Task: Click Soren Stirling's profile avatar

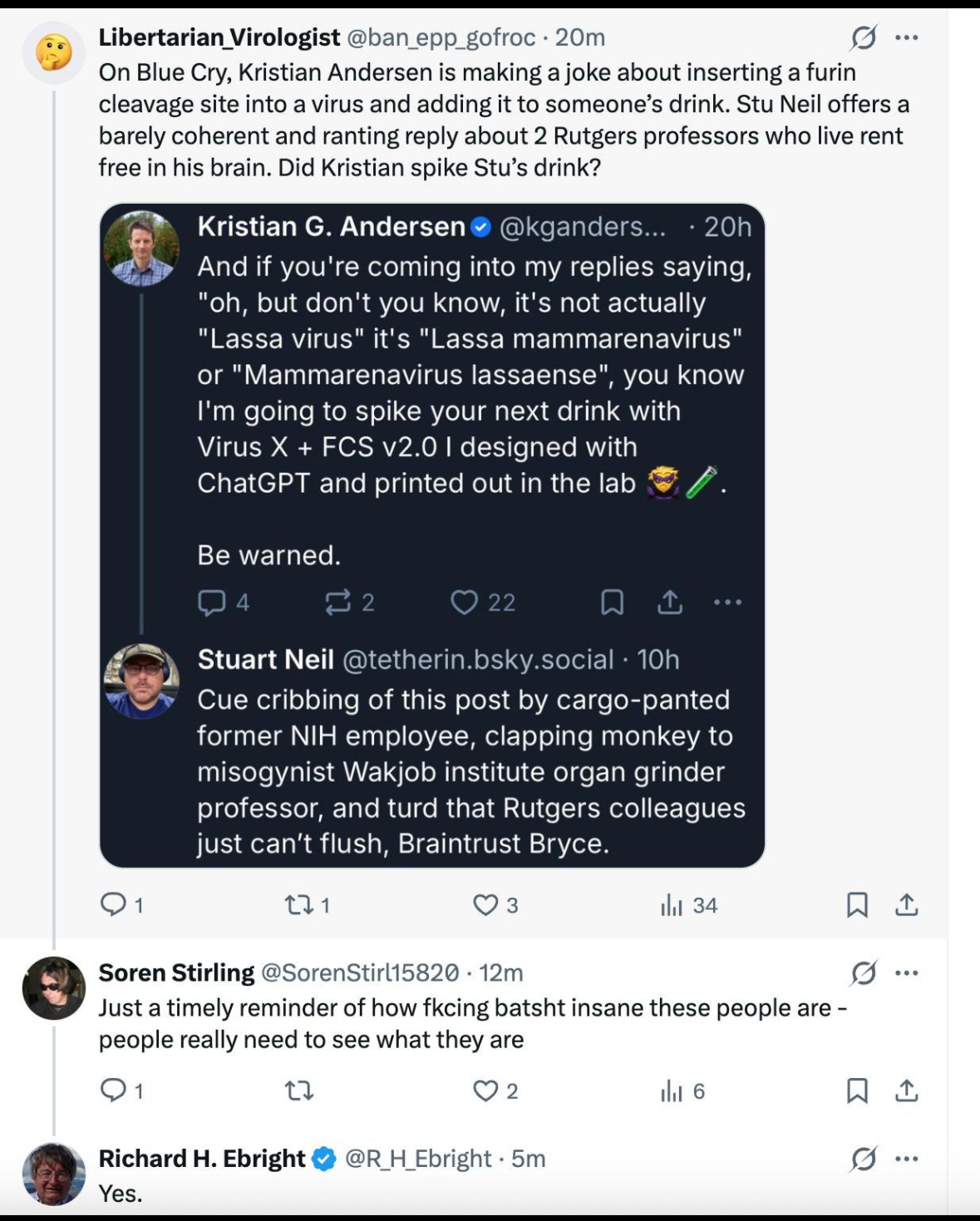Action: click(54, 987)
